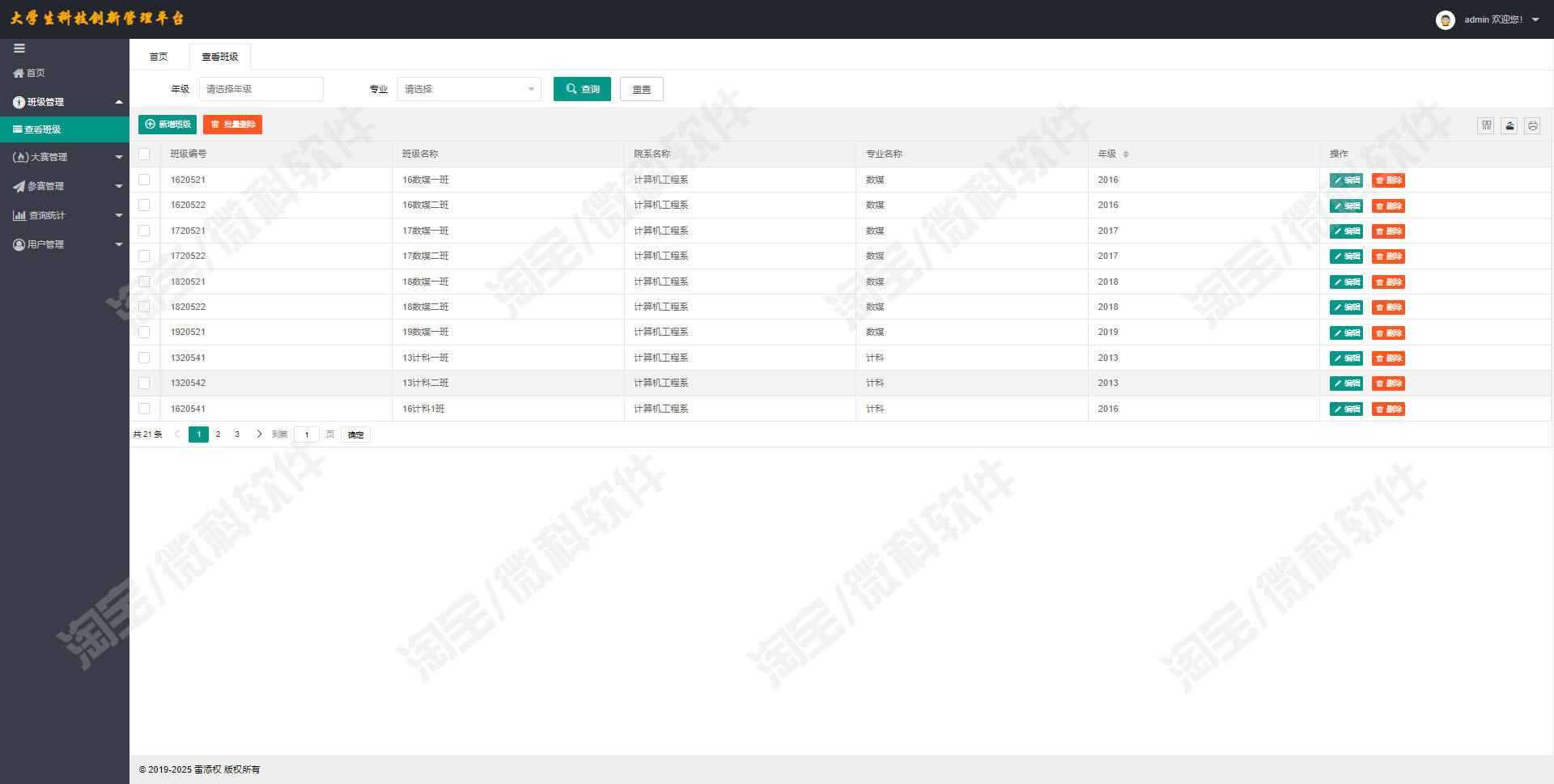Click the 重置 reset button
Viewport: 1554px width, 784px height.
(x=642, y=89)
